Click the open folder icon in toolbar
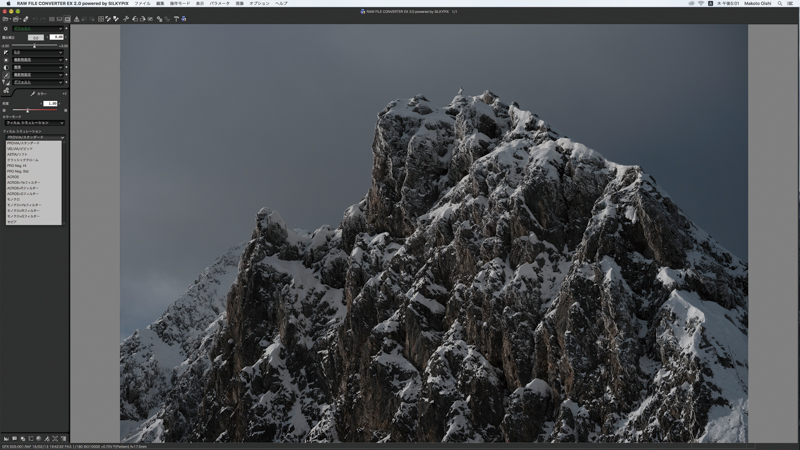 pyautogui.click(x=6, y=19)
